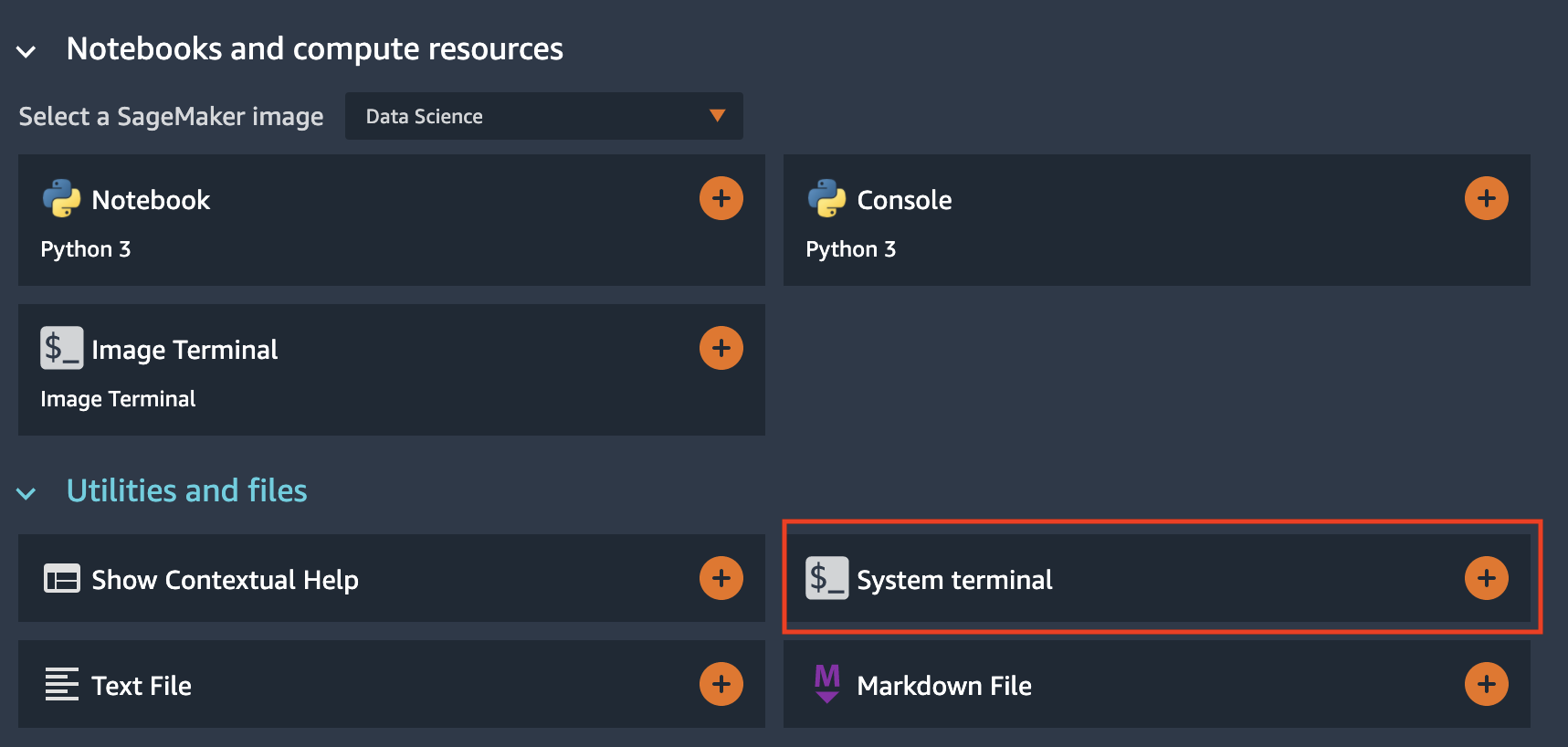Collapse the Notebooks and compute resources section
This screenshot has height=747, width=1568.
[26, 52]
